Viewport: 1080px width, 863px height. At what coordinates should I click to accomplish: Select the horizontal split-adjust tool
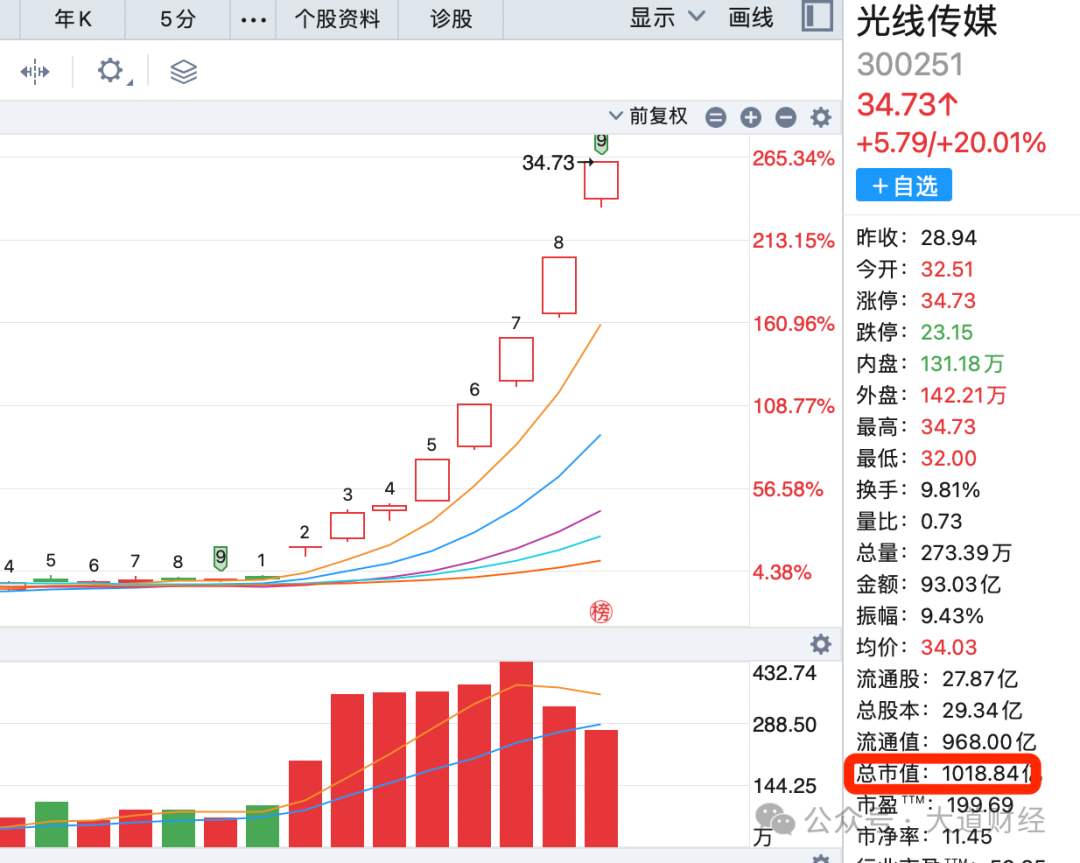tap(36, 71)
